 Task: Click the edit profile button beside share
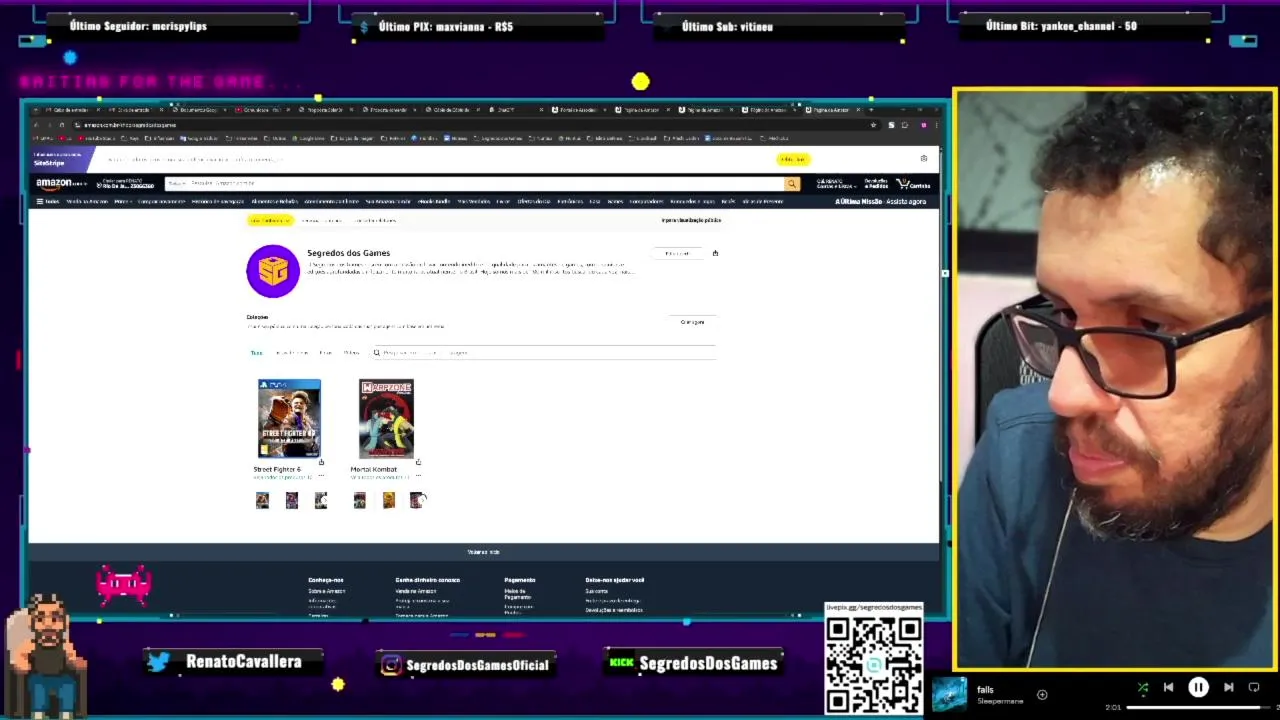677,253
